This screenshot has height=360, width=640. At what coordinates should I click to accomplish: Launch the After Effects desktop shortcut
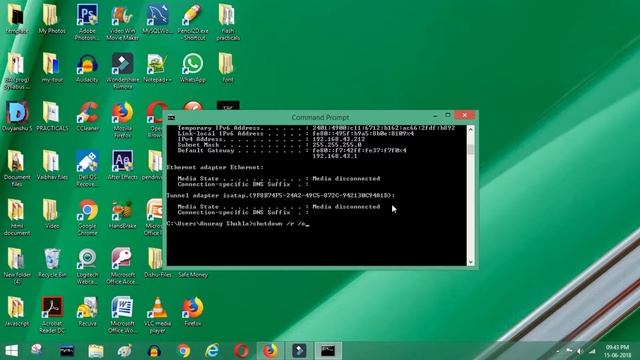pyautogui.click(x=122, y=165)
